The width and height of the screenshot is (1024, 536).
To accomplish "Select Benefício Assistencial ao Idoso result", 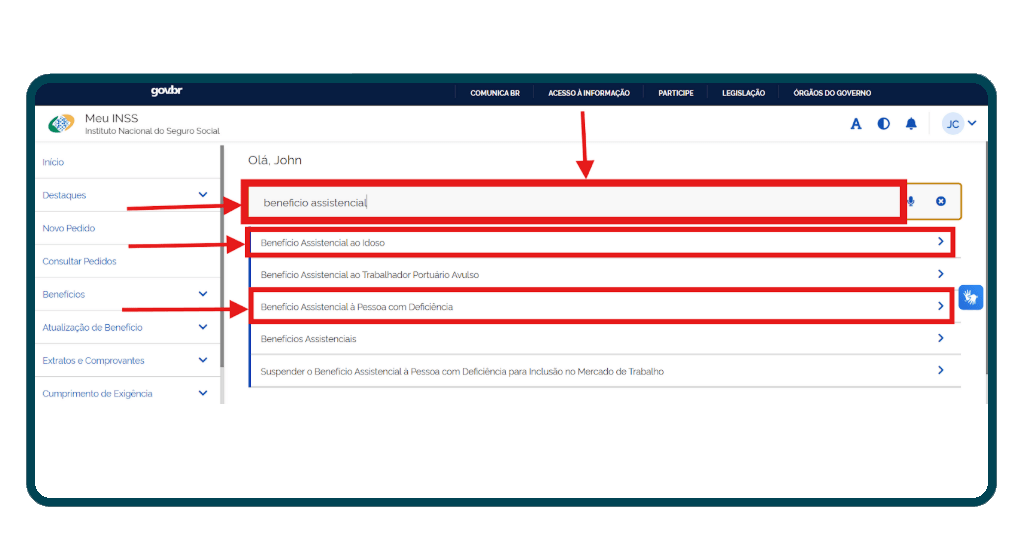I will 600,242.
